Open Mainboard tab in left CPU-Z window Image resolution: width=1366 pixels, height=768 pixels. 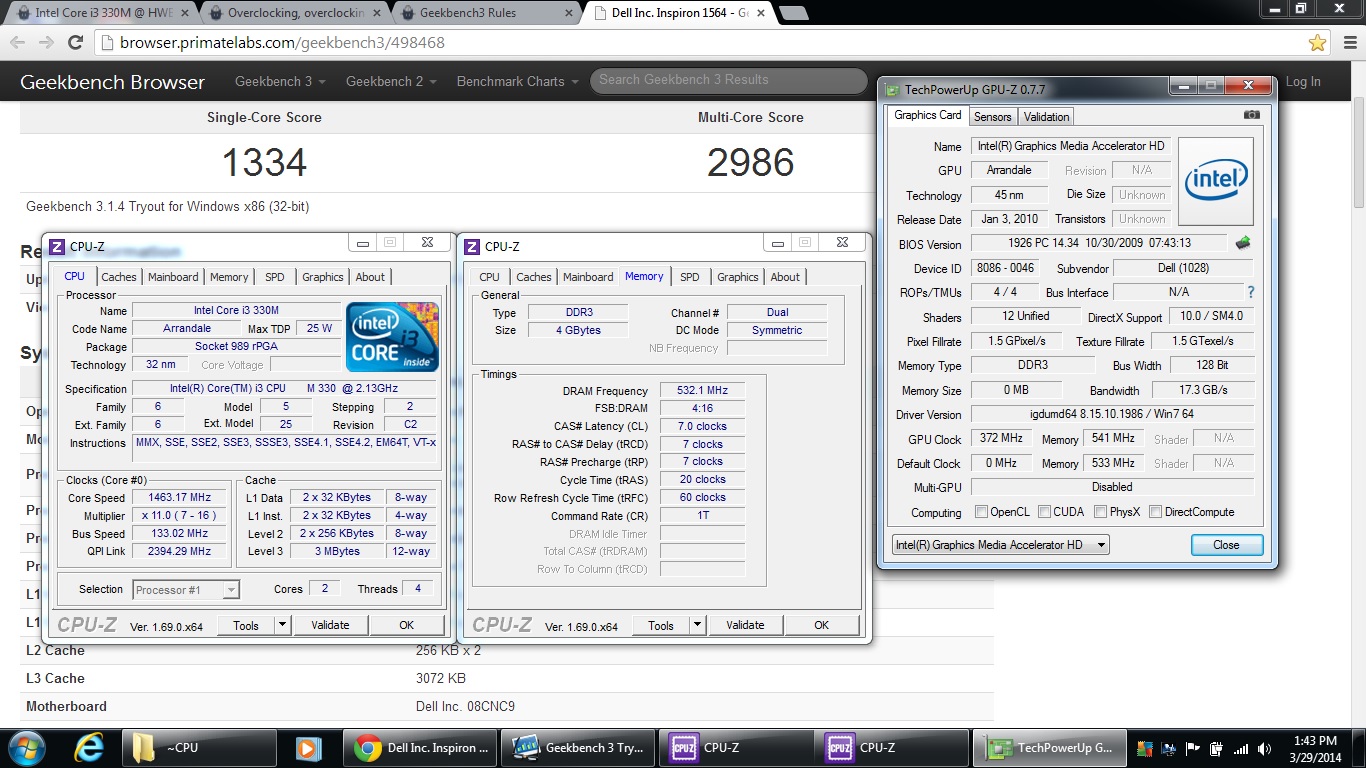pos(173,277)
